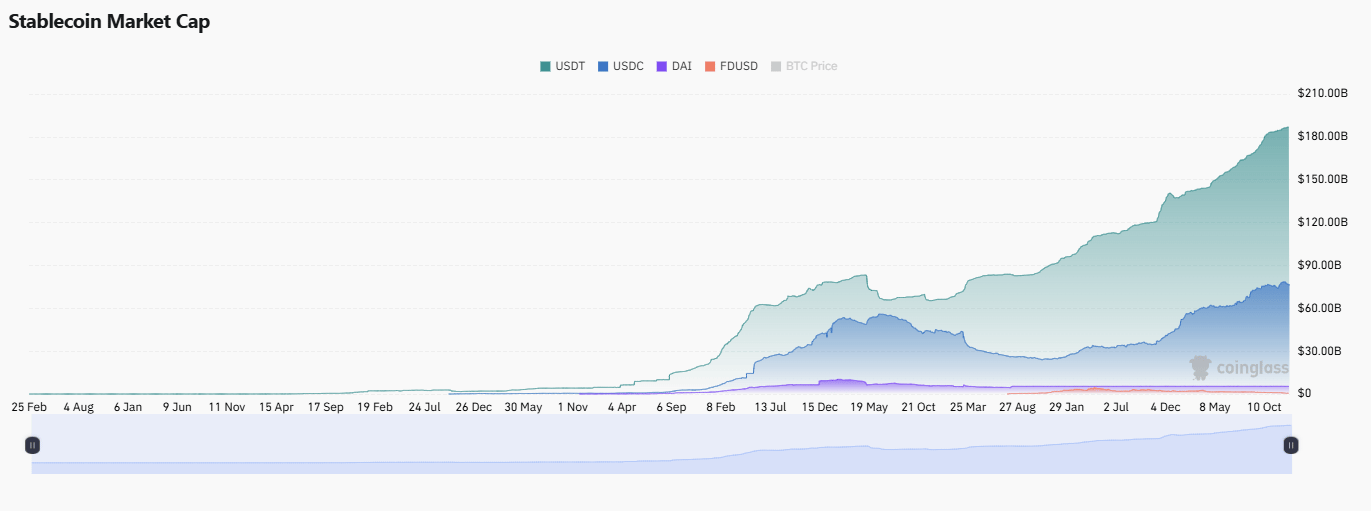This screenshot has width=1371, height=511.
Task: Click the 10 Oct x-axis date label
Action: [1264, 407]
